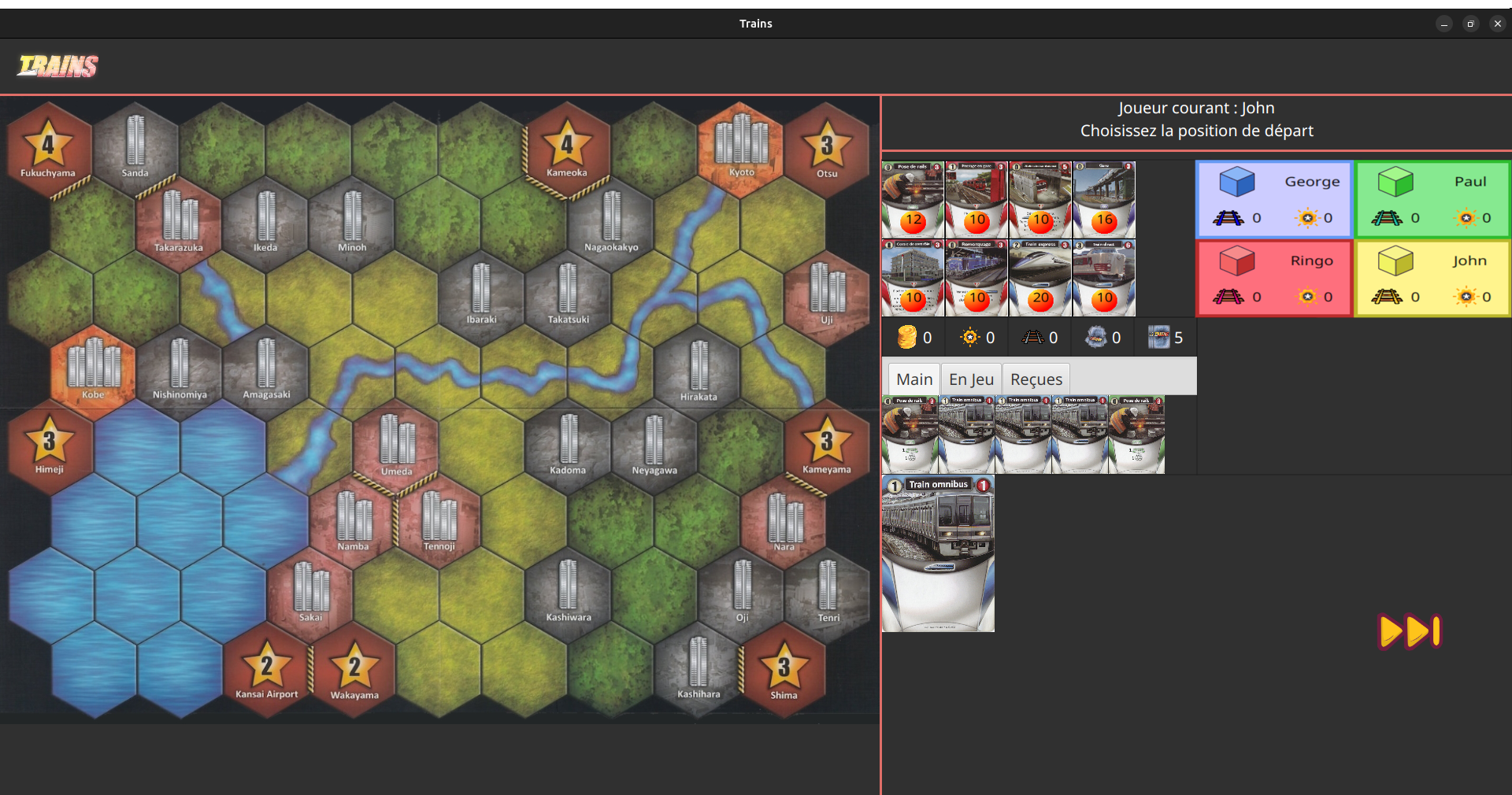
Task: Switch to the Main tab
Action: click(x=914, y=379)
